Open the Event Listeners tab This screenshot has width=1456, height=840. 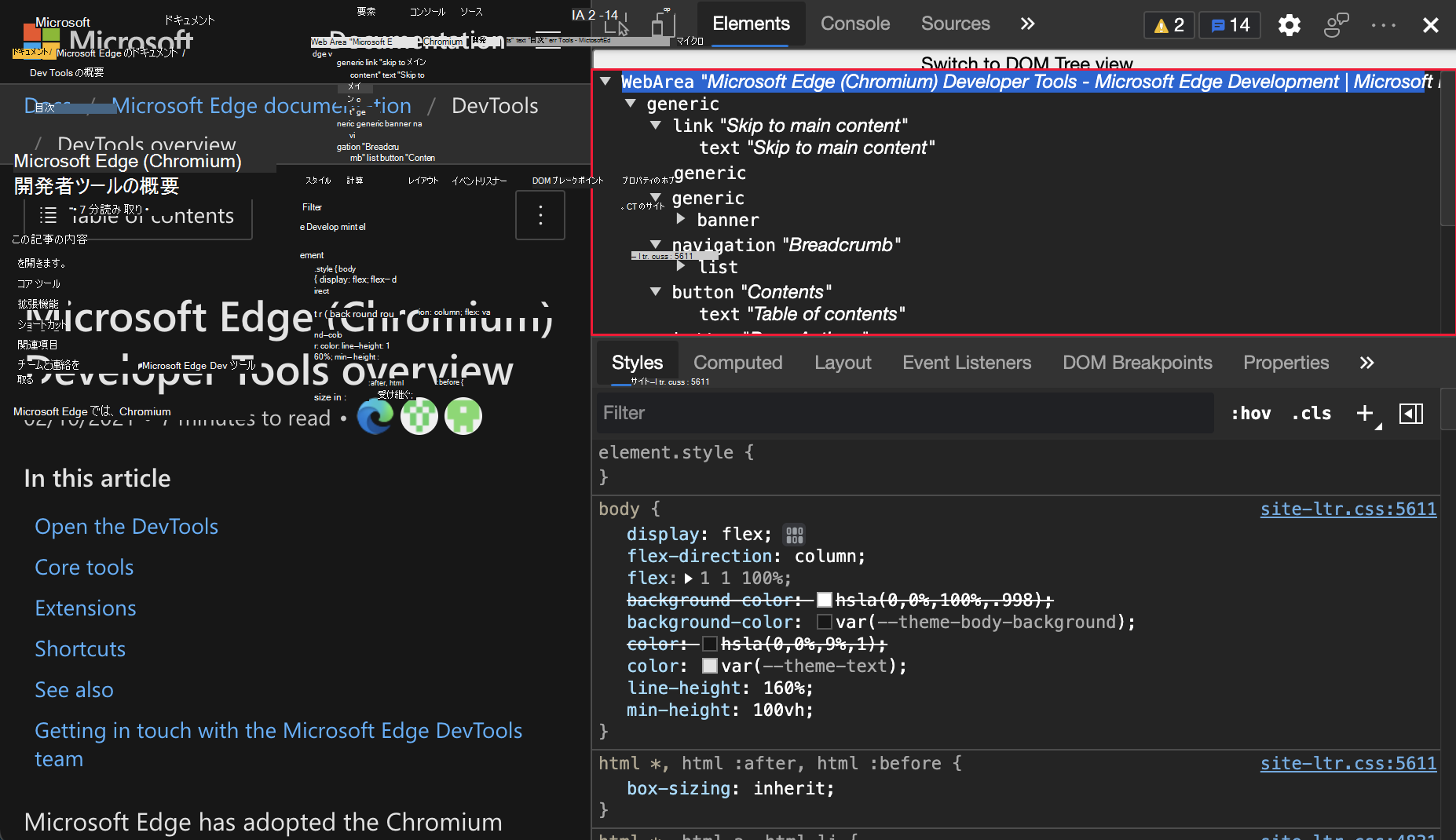click(x=967, y=363)
